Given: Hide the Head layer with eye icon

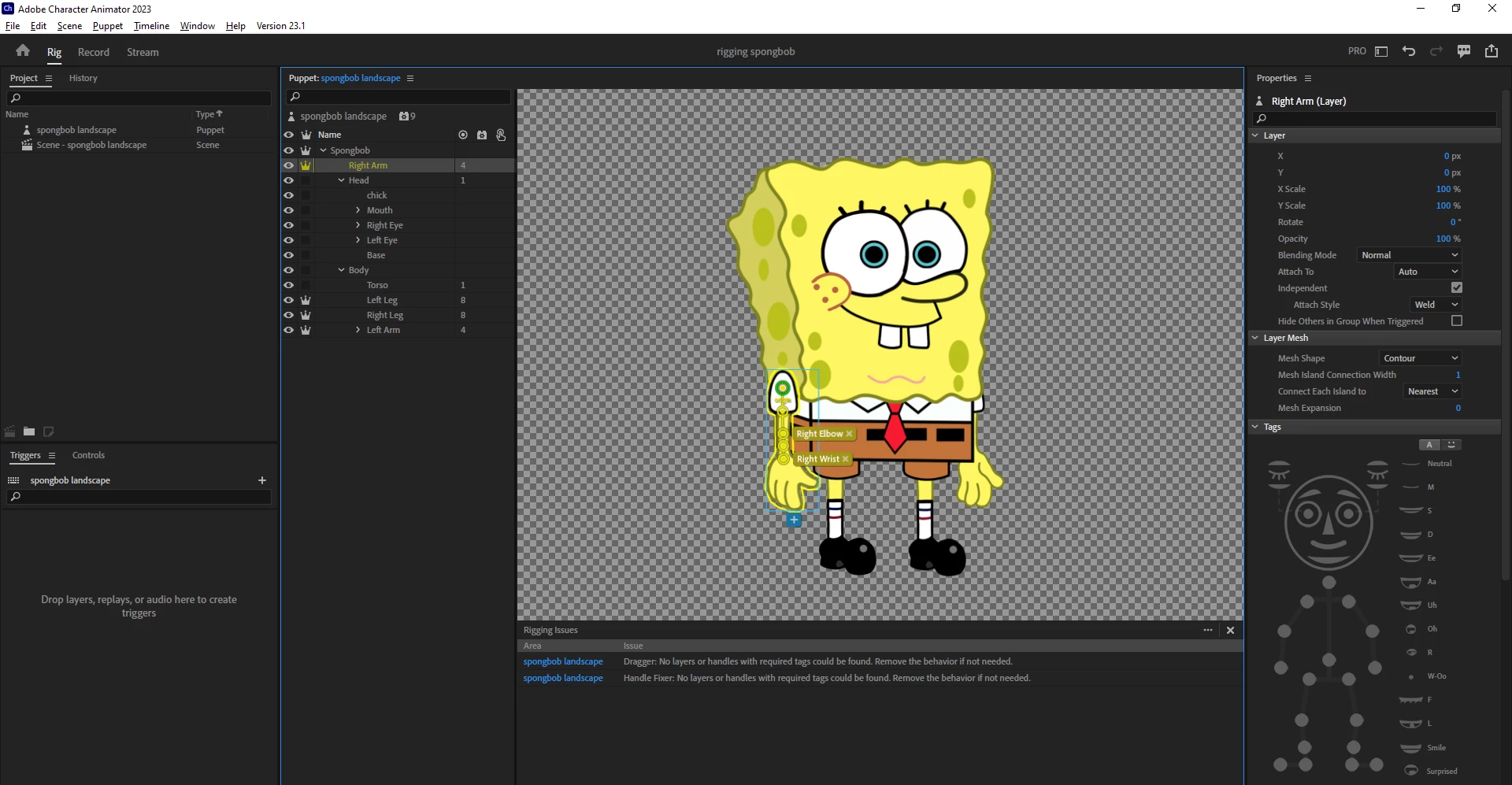Looking at the screenshot, I should point(289,180).
